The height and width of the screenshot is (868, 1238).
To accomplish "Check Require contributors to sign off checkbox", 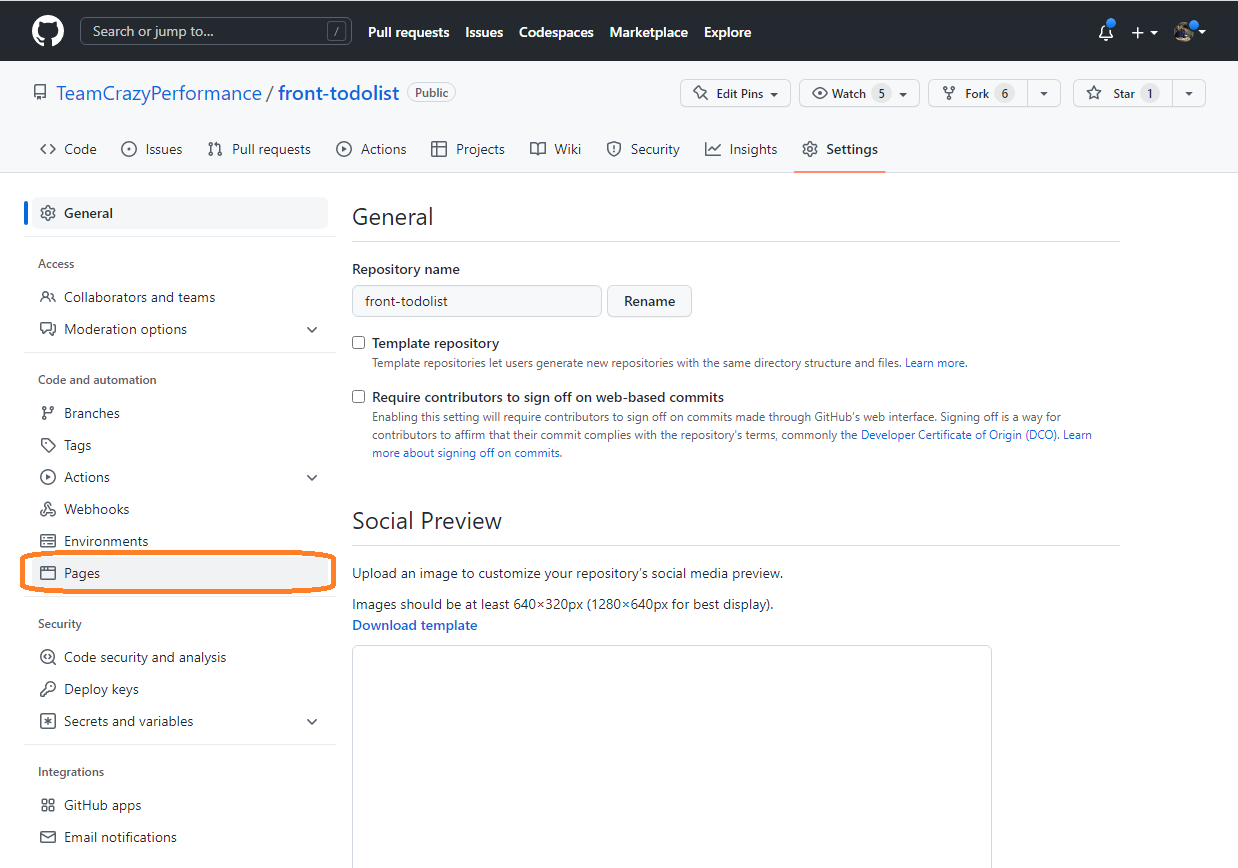I will pyautogui.click(x=359, y=396).
